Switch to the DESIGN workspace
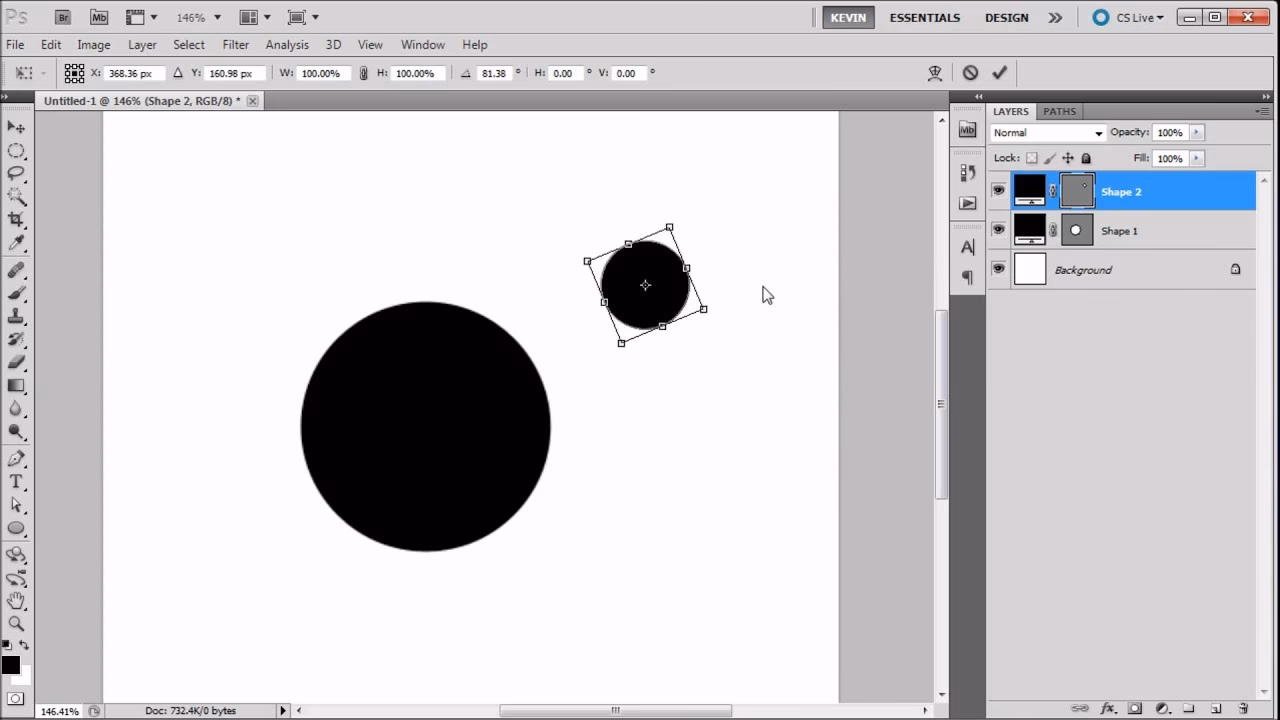 [1006, 17]
